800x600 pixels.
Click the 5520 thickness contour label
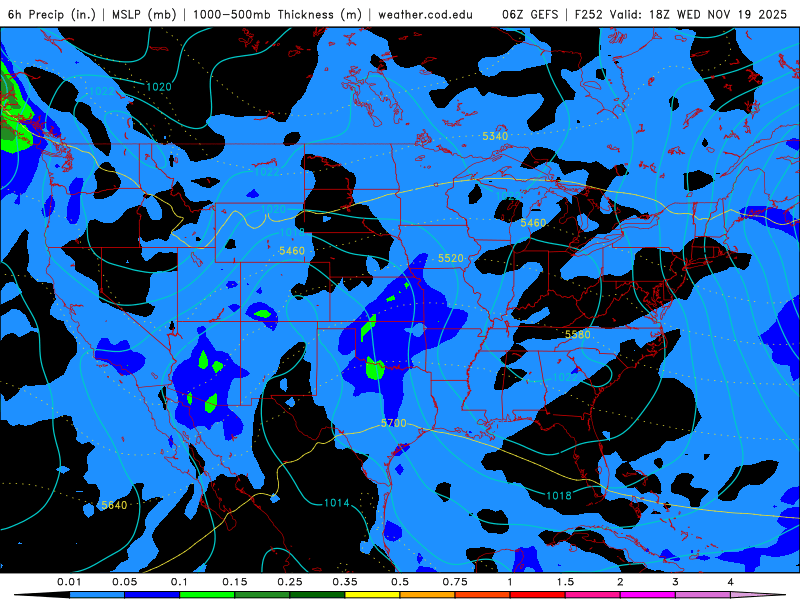[451, 258]
